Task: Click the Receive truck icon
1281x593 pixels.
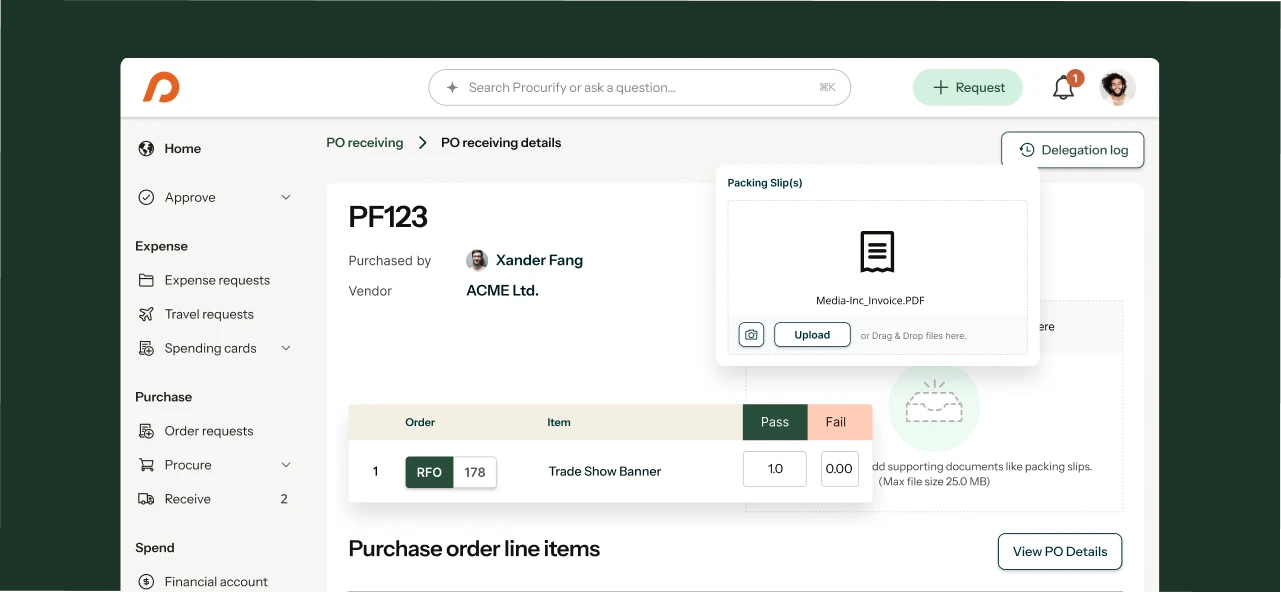Action: point(146,499)
